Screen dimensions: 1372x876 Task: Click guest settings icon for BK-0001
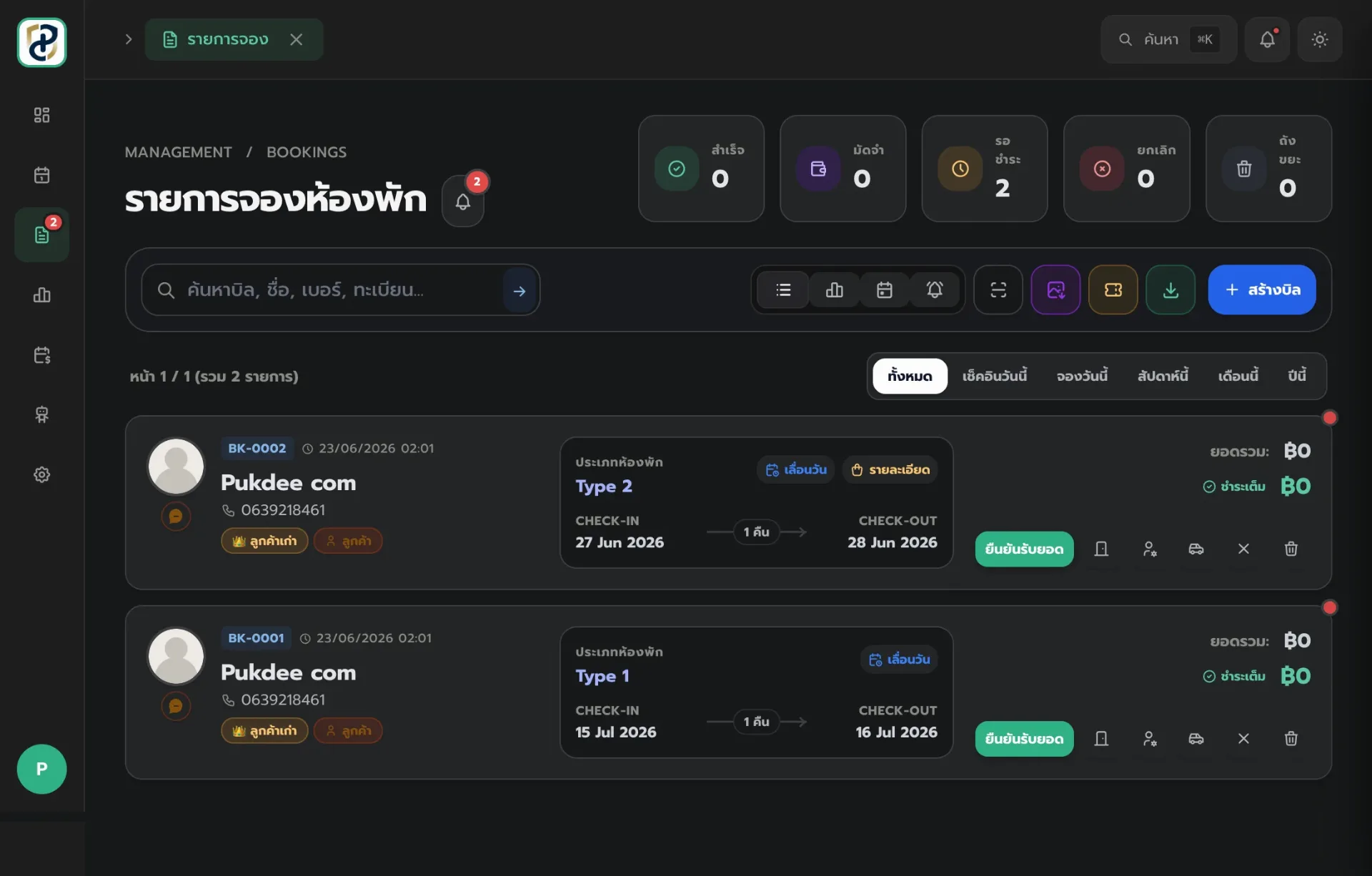1149,739
